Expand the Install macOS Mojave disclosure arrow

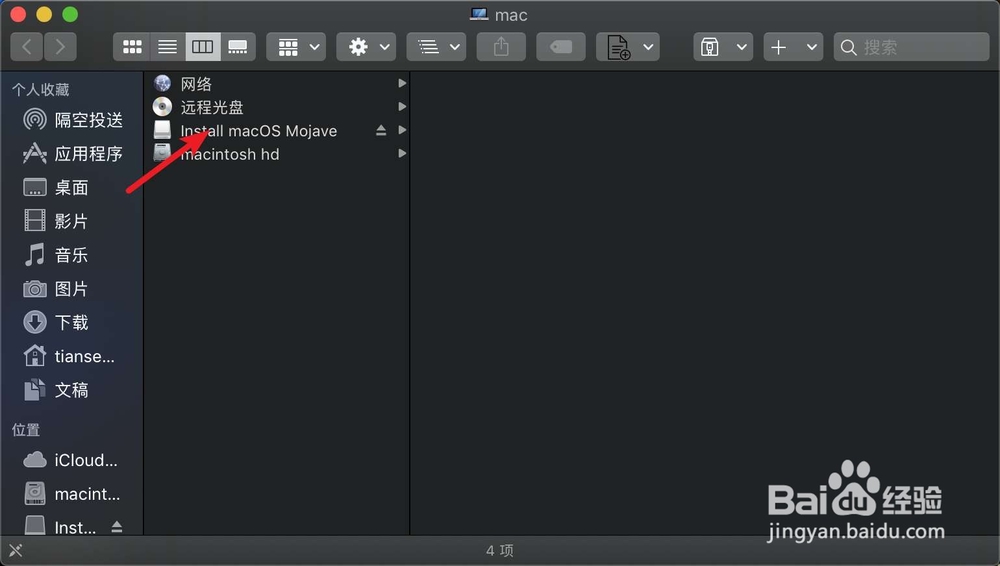pyautogui.click(x=402, y=130)
